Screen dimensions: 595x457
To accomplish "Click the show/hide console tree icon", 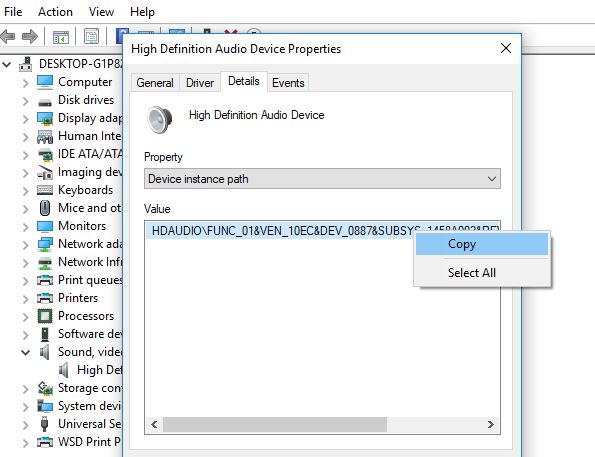I will click(x=61, y=37).
